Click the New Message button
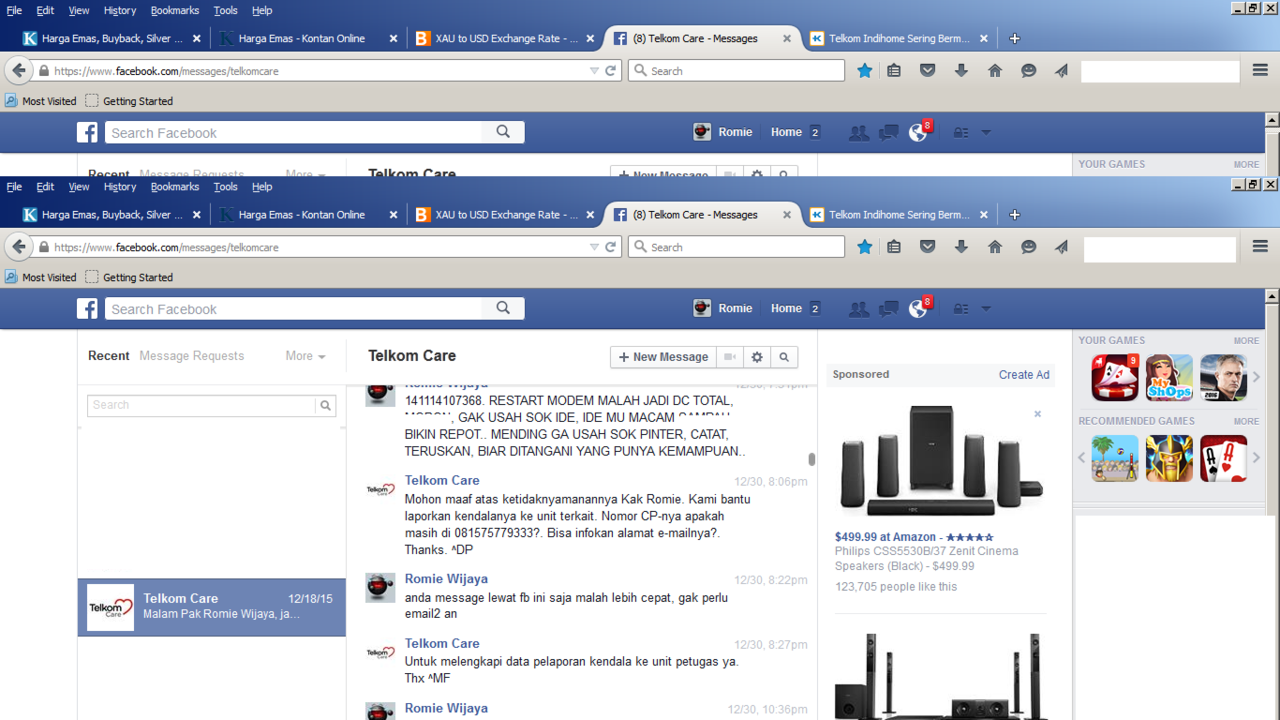 663,357
